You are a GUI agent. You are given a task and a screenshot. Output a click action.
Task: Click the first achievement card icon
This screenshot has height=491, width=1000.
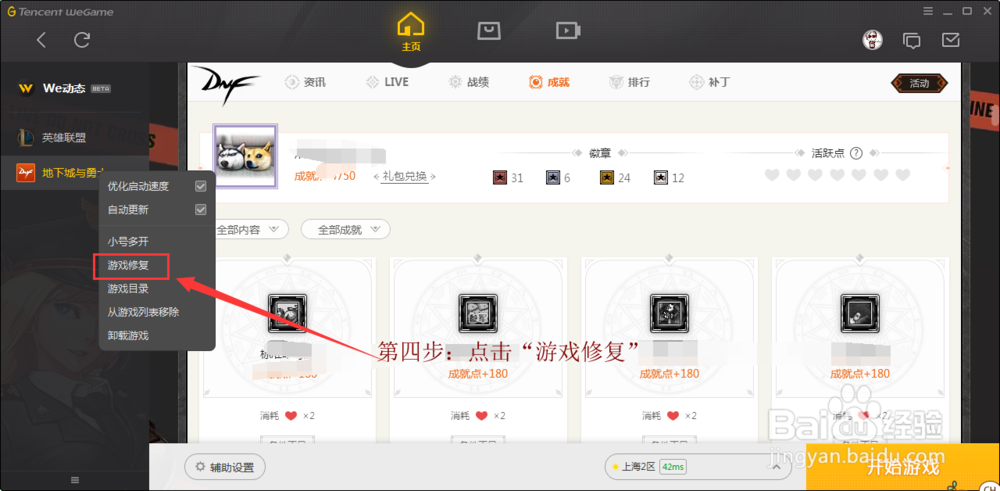tap(288, 313)
